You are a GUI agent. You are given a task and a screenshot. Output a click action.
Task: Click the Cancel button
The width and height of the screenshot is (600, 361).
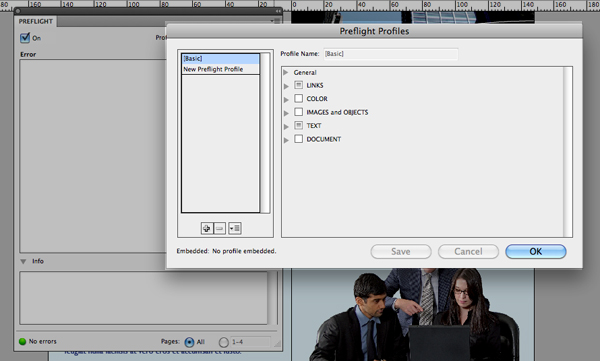coord(468,252)
